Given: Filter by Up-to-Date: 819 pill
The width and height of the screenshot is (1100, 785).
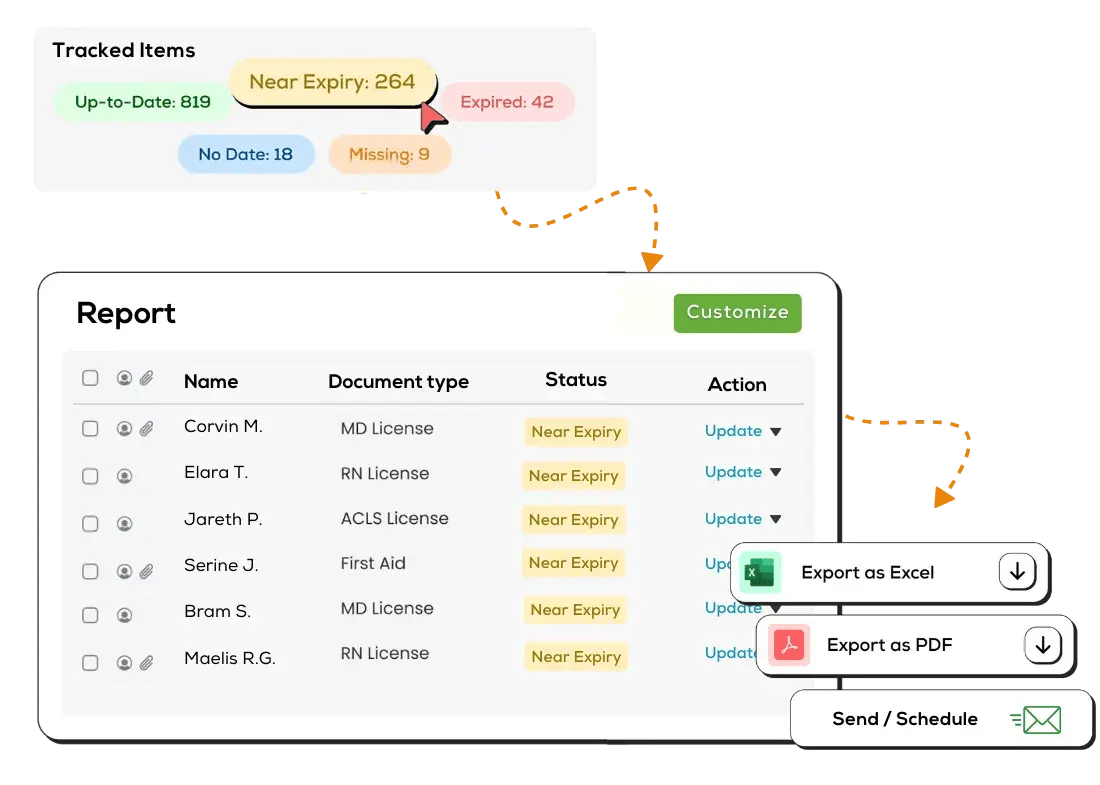Looking at the screenshot, I should (142, 102).
